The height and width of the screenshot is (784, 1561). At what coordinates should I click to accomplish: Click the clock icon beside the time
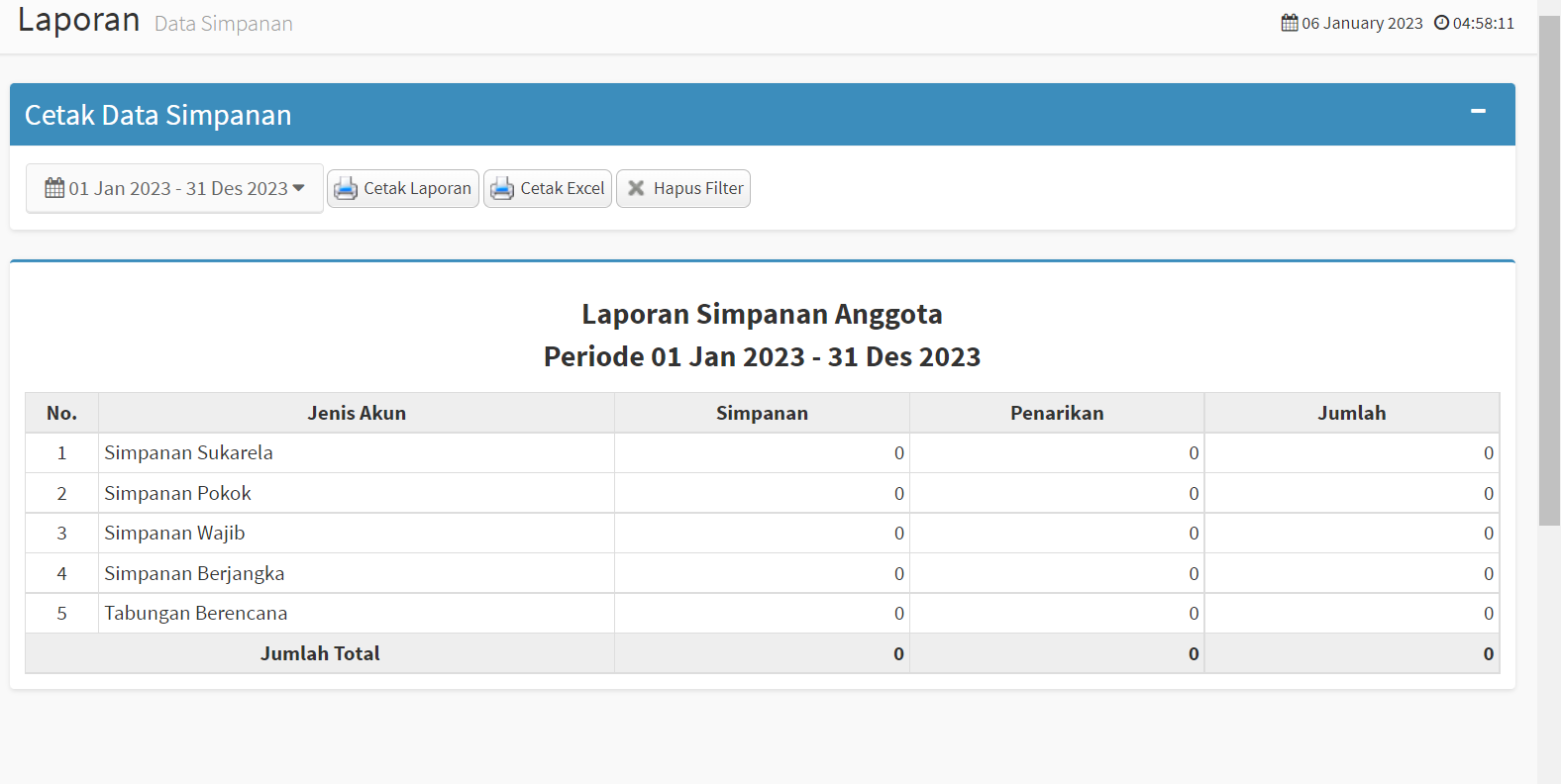pos(1441,23)
